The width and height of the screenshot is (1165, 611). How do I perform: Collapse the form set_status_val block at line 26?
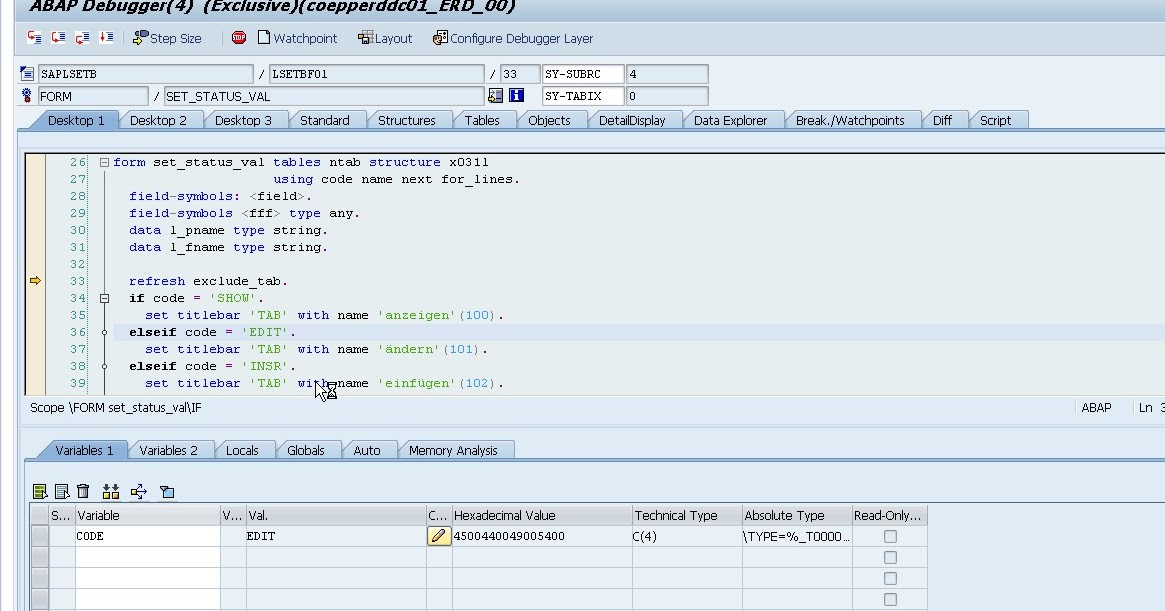click(x=106, y=161)
